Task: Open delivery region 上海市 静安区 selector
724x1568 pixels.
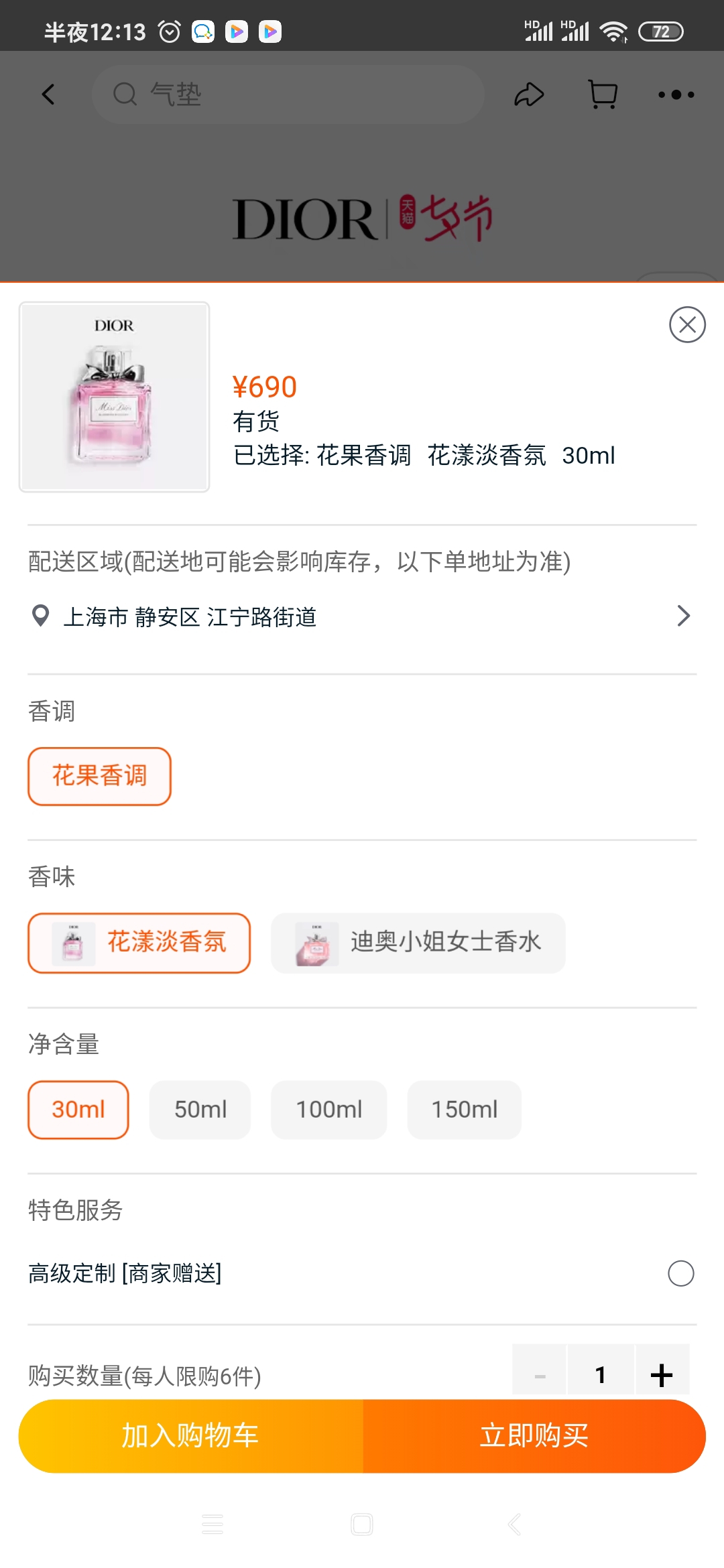Action: coord(190,617)
